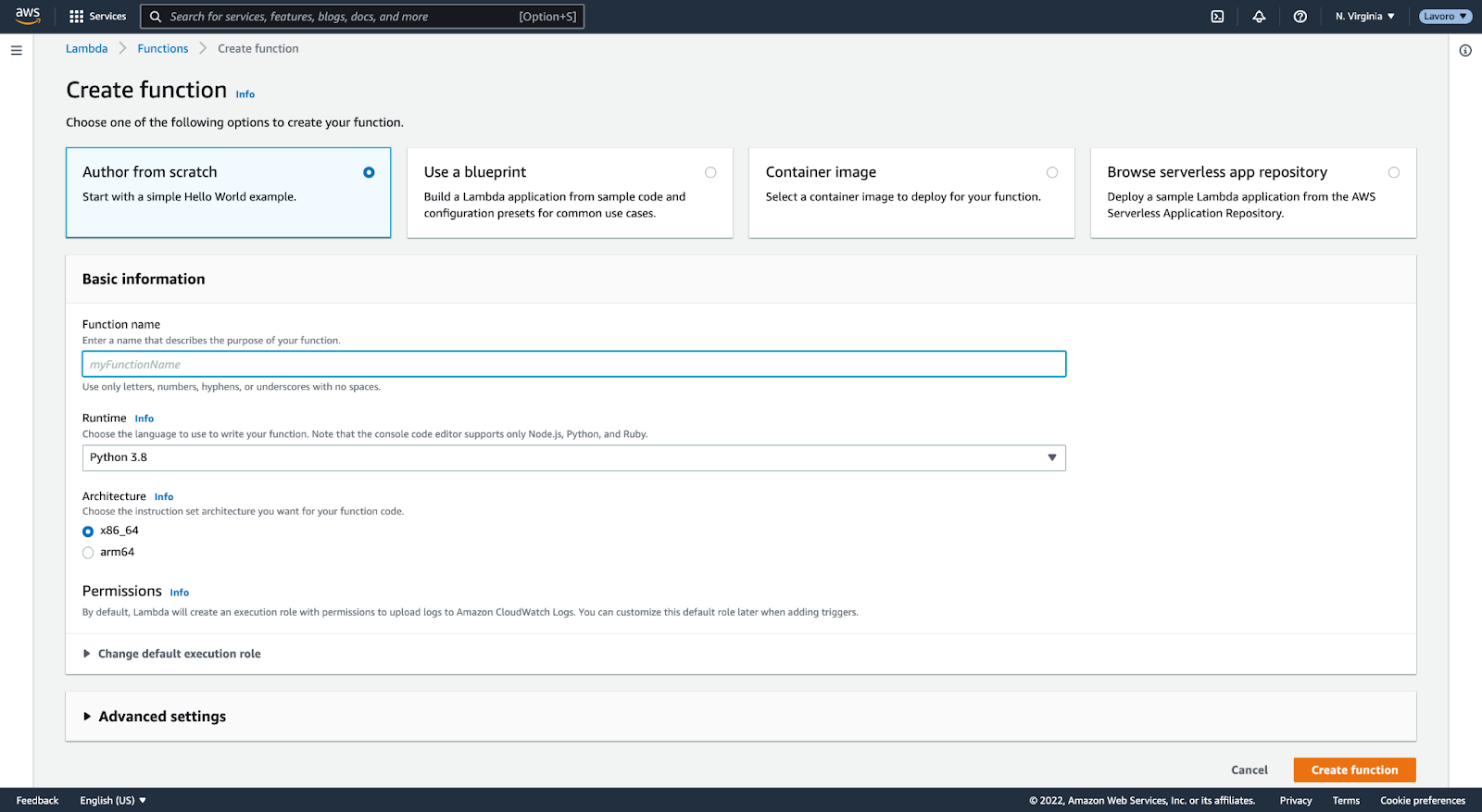Open the N. Virginia region menu

tap(1364, 17)
